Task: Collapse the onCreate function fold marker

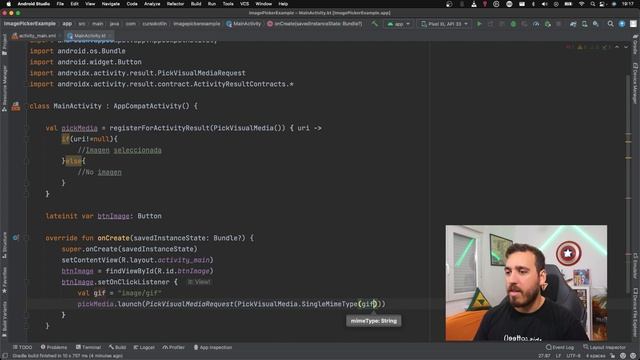Action: tap(27, 238)
